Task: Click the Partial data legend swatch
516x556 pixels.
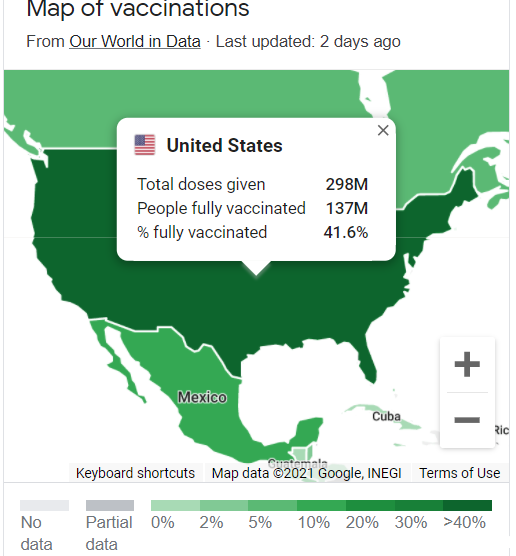Action: tap(110, 505)
